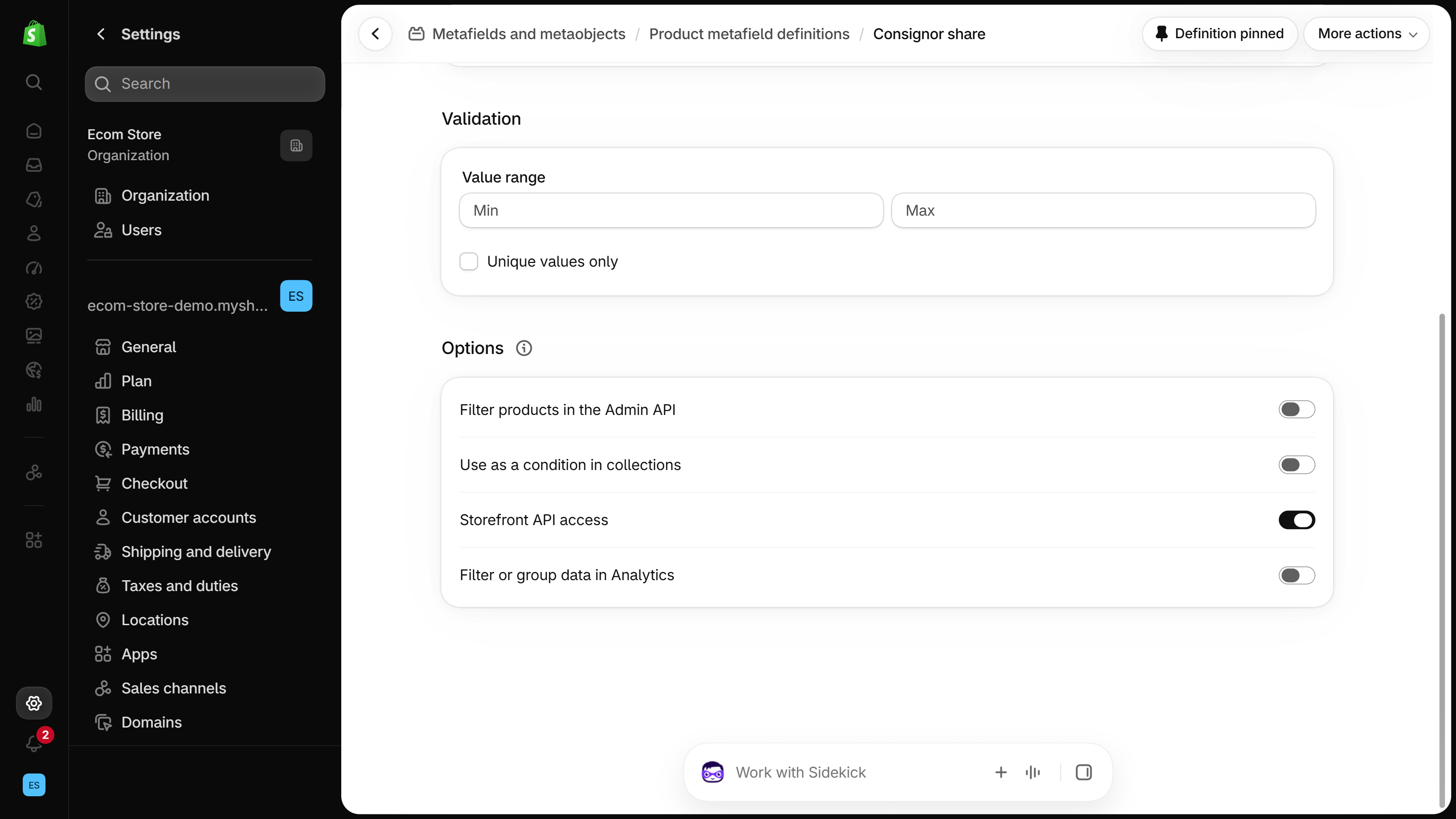This screenshot has width=1456, height=819.
Task: Click the Sidekick voice waveform icon
Action: [1033, 772]
